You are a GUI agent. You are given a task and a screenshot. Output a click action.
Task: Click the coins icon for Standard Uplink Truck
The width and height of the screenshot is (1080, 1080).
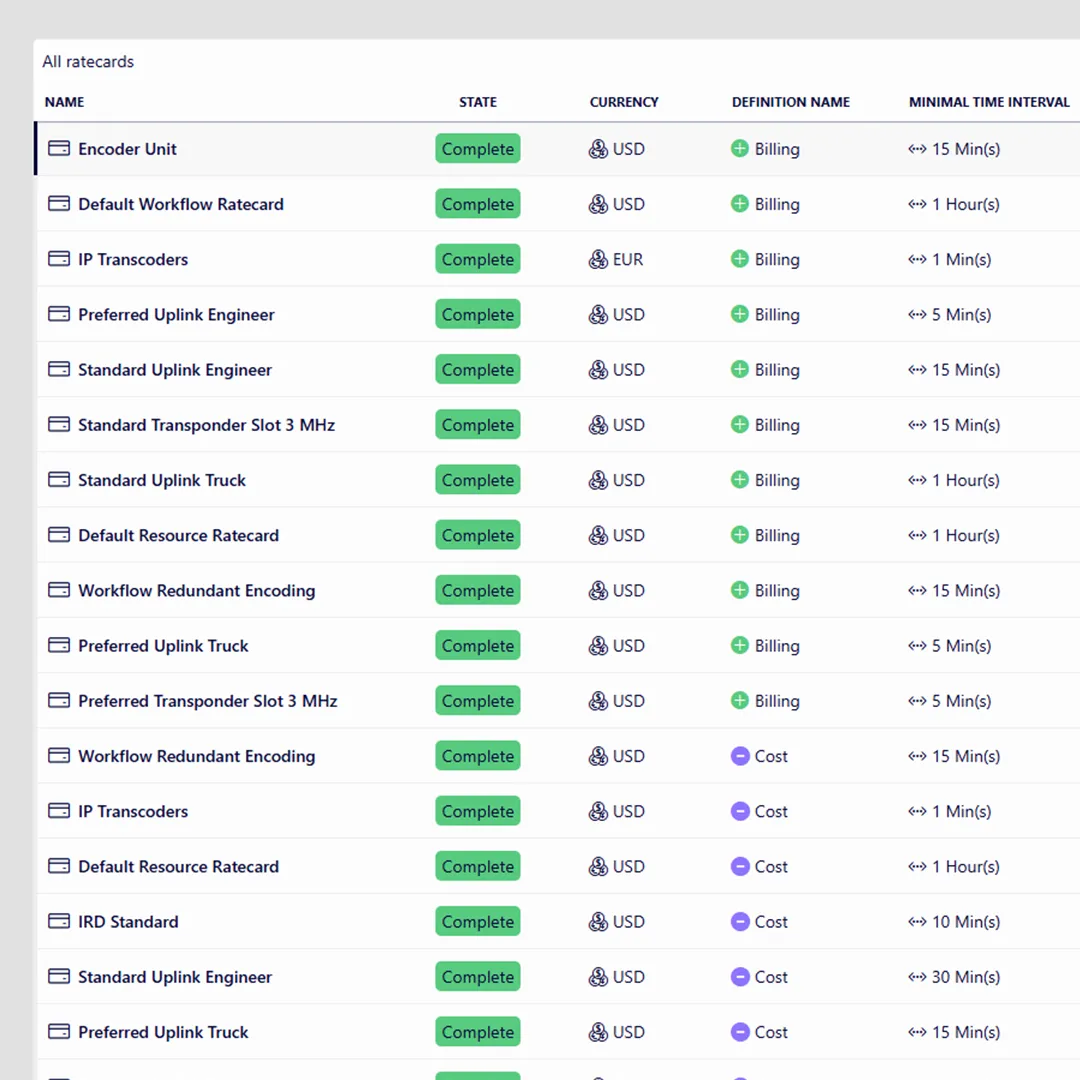coord(598,480)
